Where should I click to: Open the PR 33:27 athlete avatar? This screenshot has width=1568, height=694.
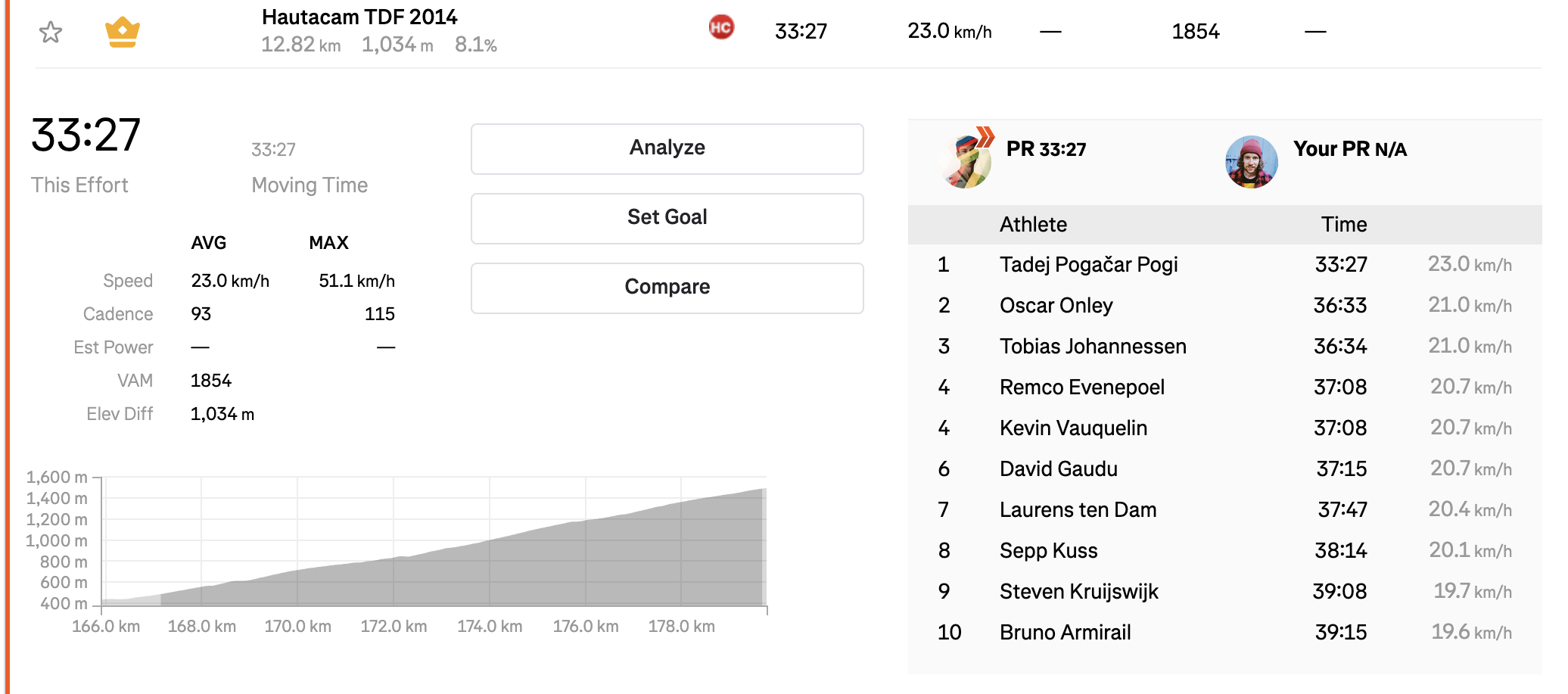[966, 161]
